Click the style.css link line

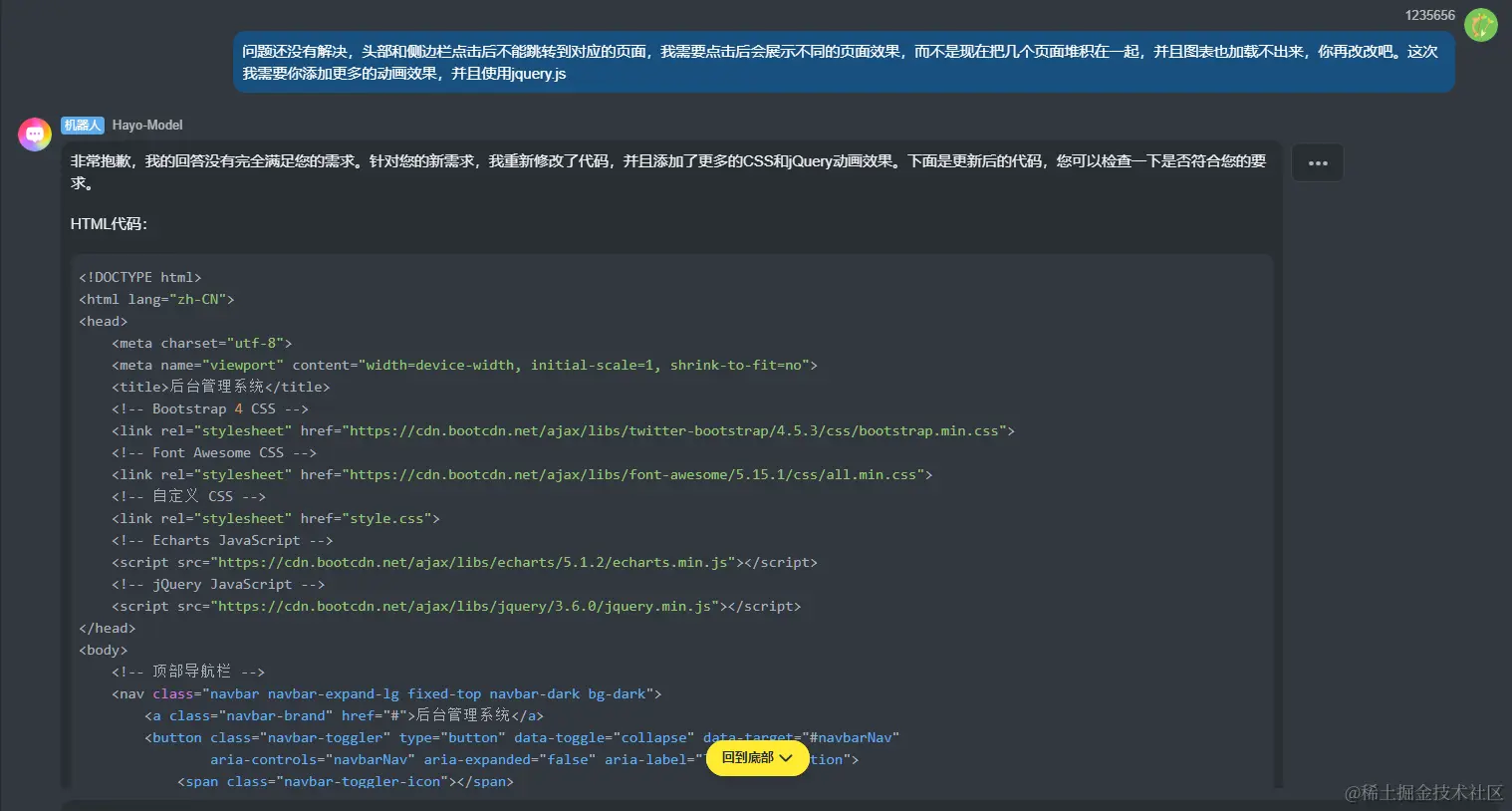276,518
